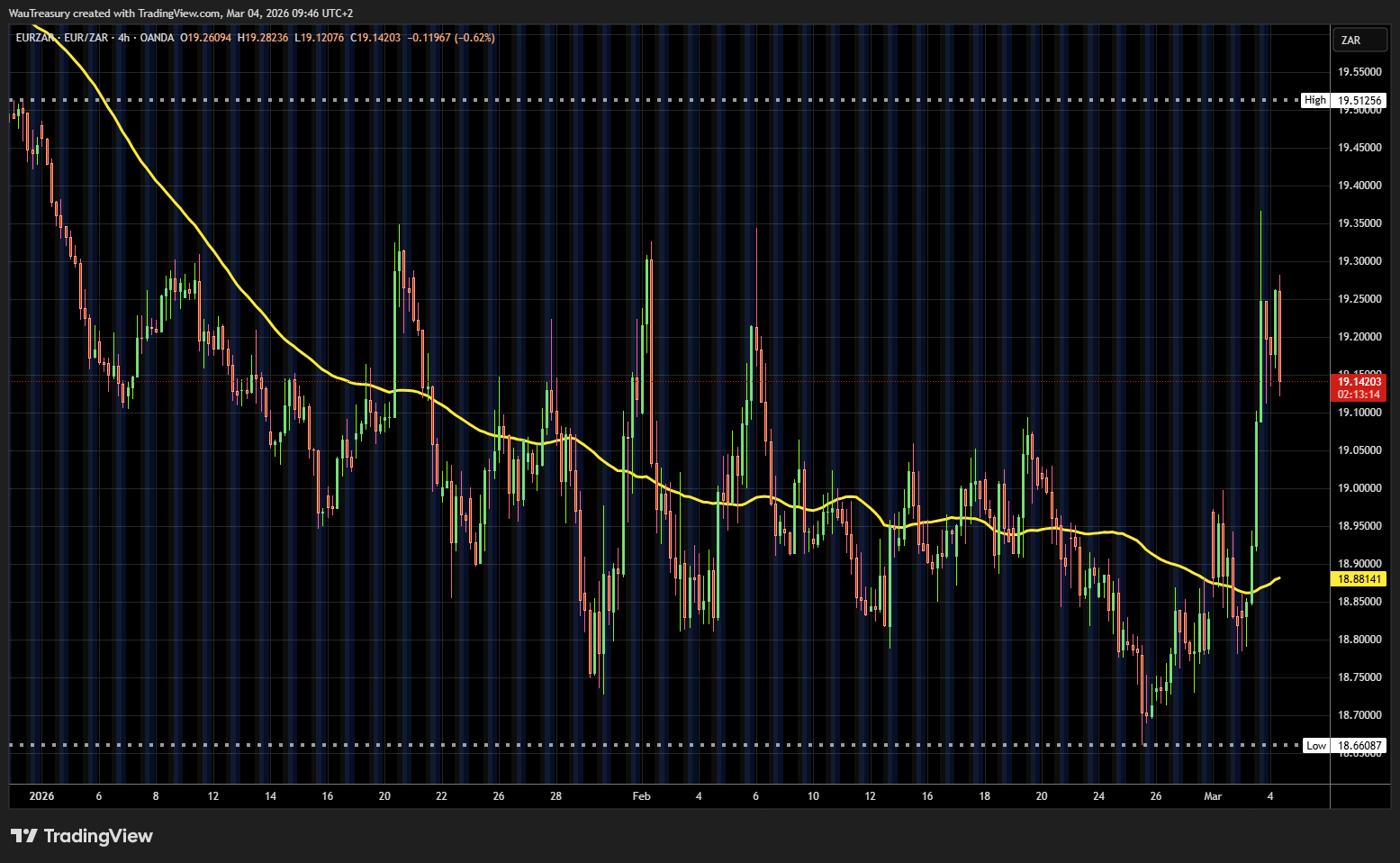The image size is (1400, 863).
Task: Click the date 8 on time axis
Action: click(156, 796)
